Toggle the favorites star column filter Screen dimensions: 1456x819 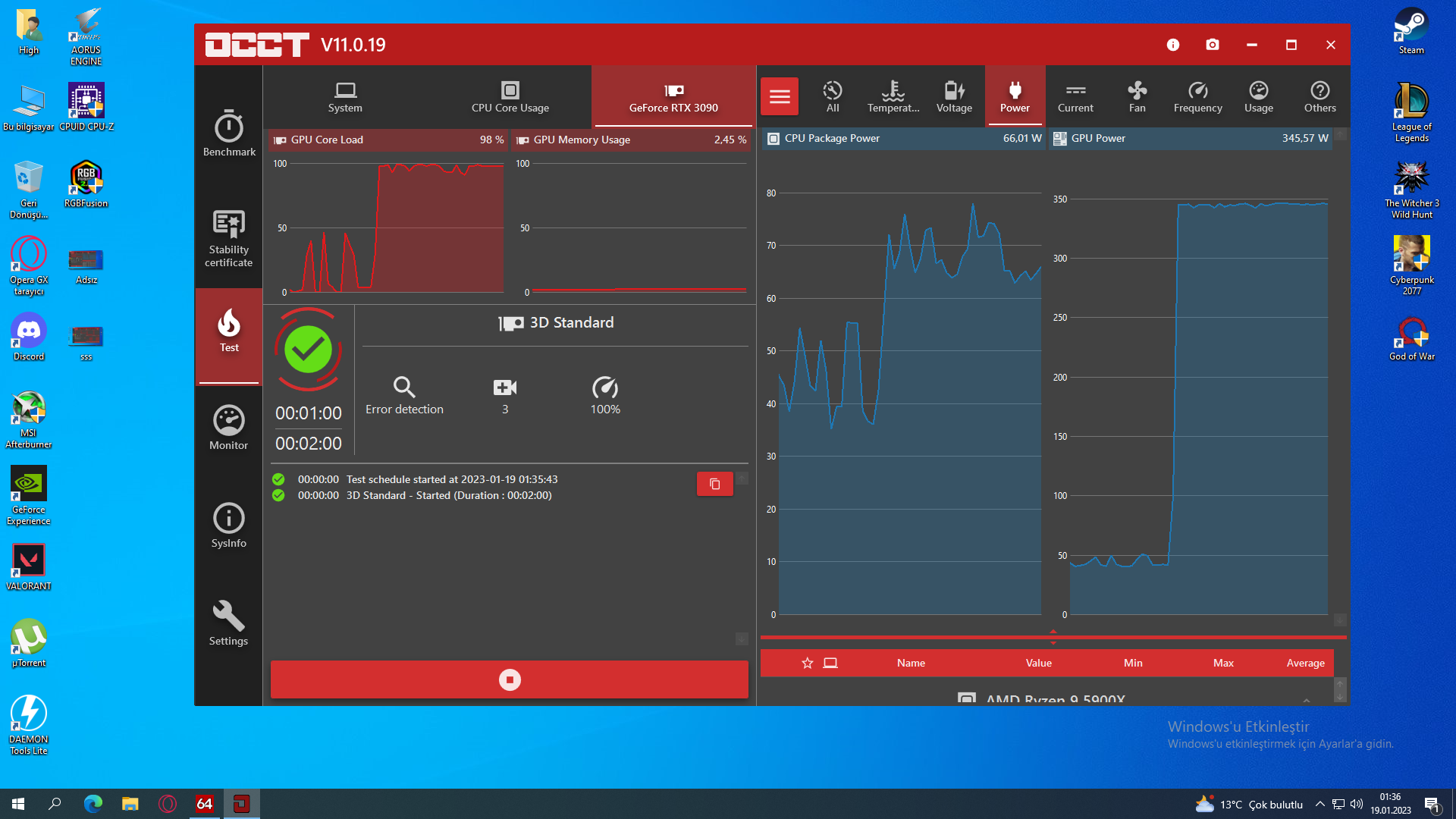click(x=807, y=663)
